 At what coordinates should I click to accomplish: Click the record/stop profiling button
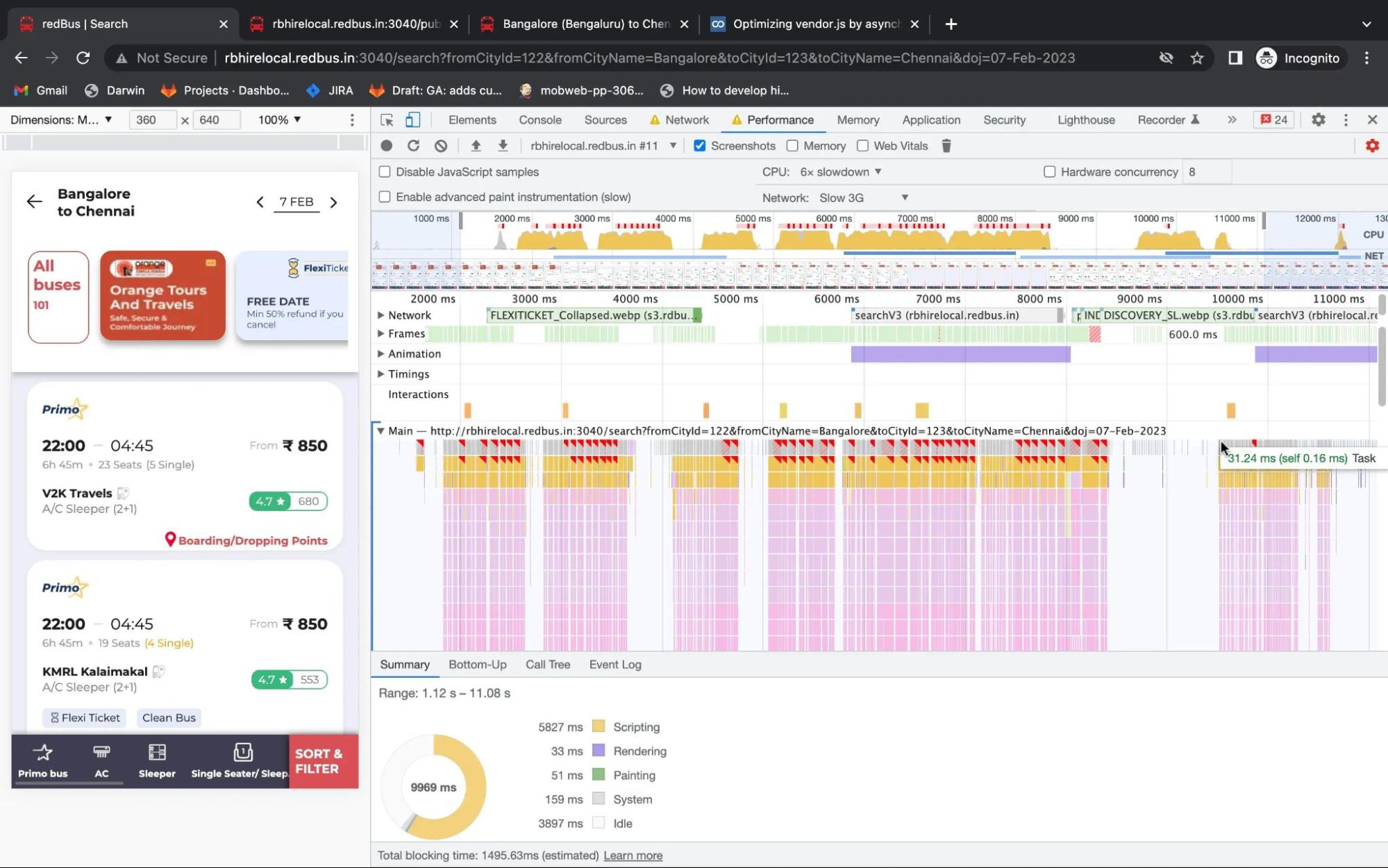pyautogui.click(x=387, y=145)
